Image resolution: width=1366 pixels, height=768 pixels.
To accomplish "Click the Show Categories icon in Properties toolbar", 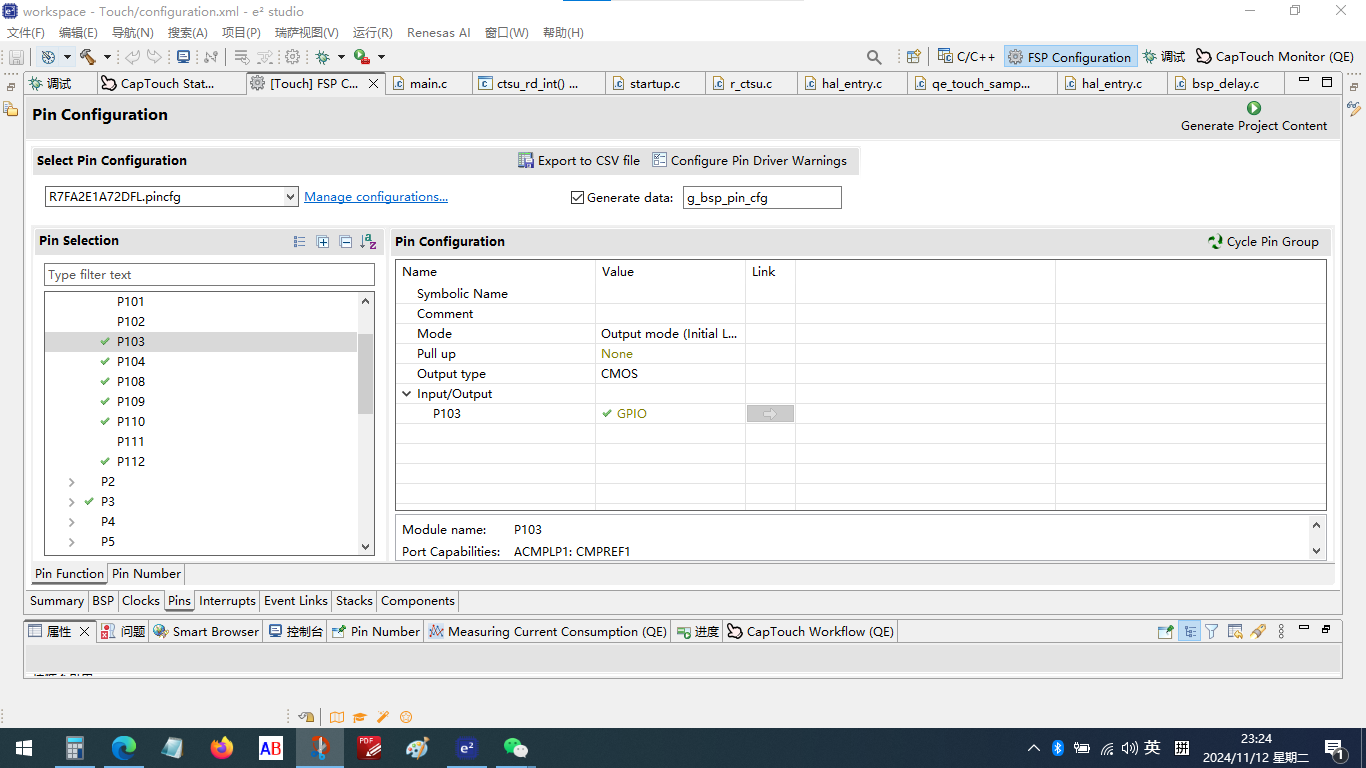I will point(1189,631).
